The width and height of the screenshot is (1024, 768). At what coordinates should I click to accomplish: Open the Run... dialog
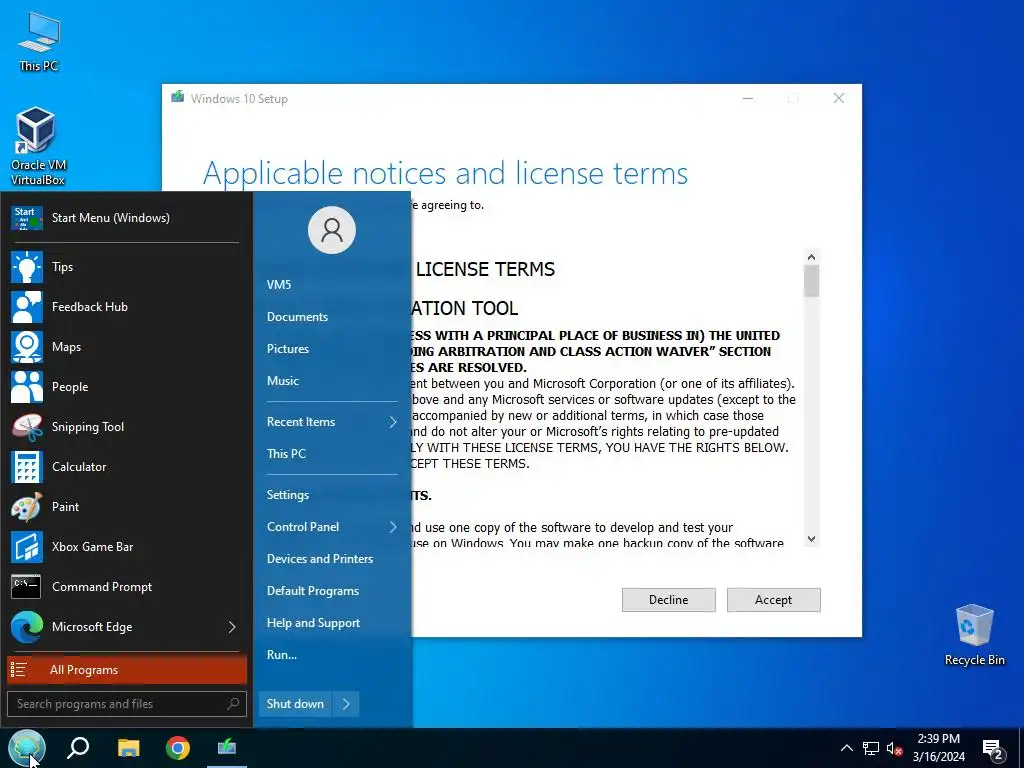(x=281, y=655)
